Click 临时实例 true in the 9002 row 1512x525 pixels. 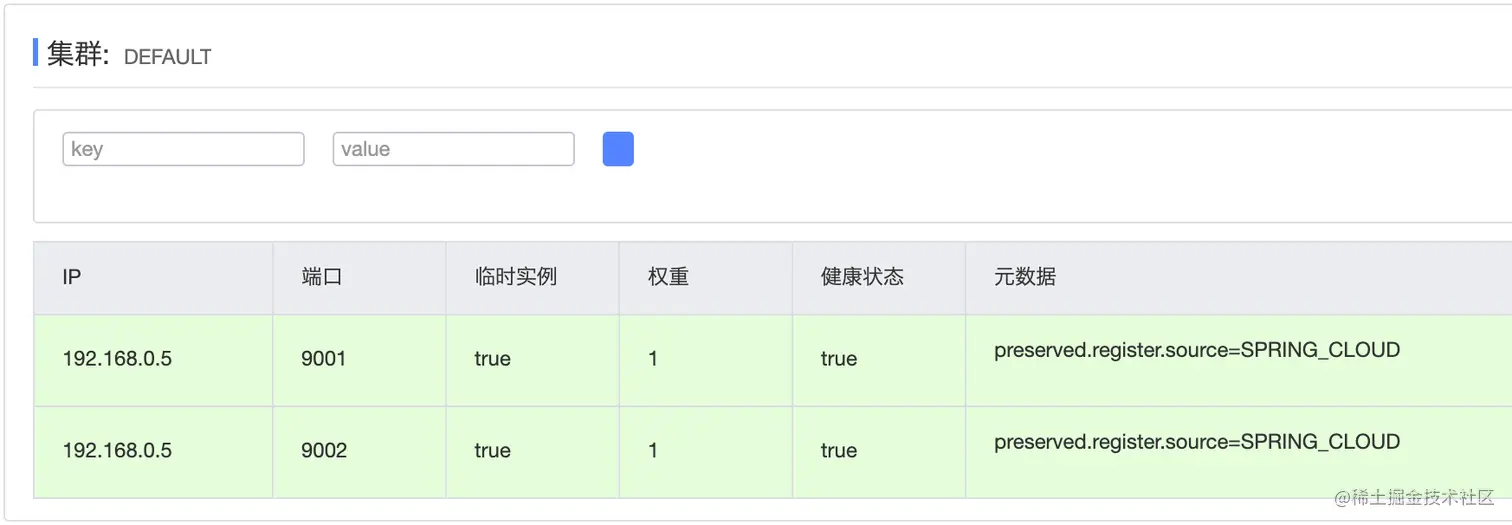click(x=492, y=450)
